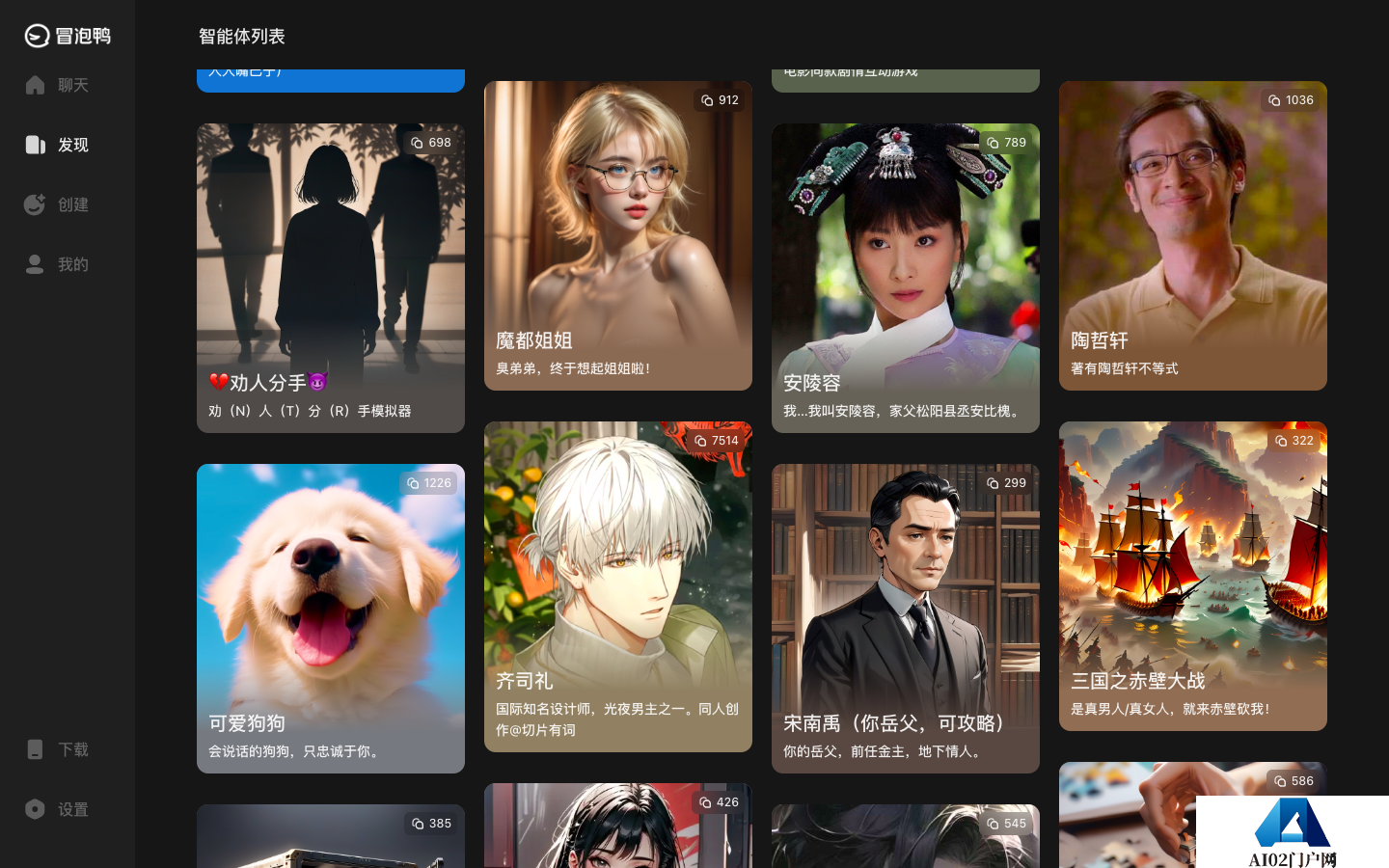Go to 我的 profile page
This screenshot has height=868, width=1389.
pos(57,264)
